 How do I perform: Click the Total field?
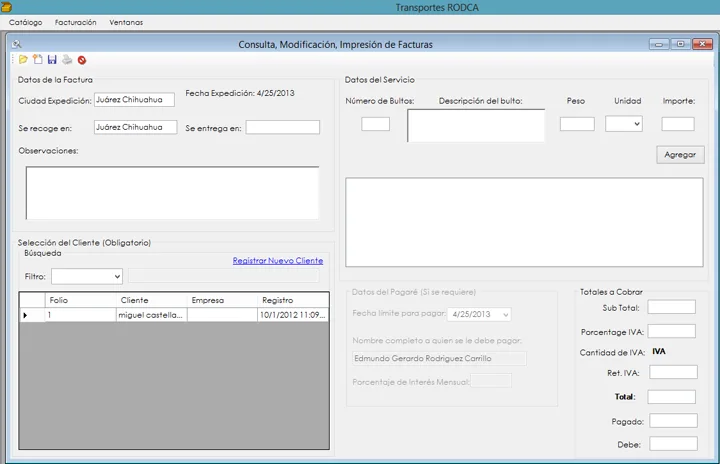pyautogui.click(x=671, y=397)
